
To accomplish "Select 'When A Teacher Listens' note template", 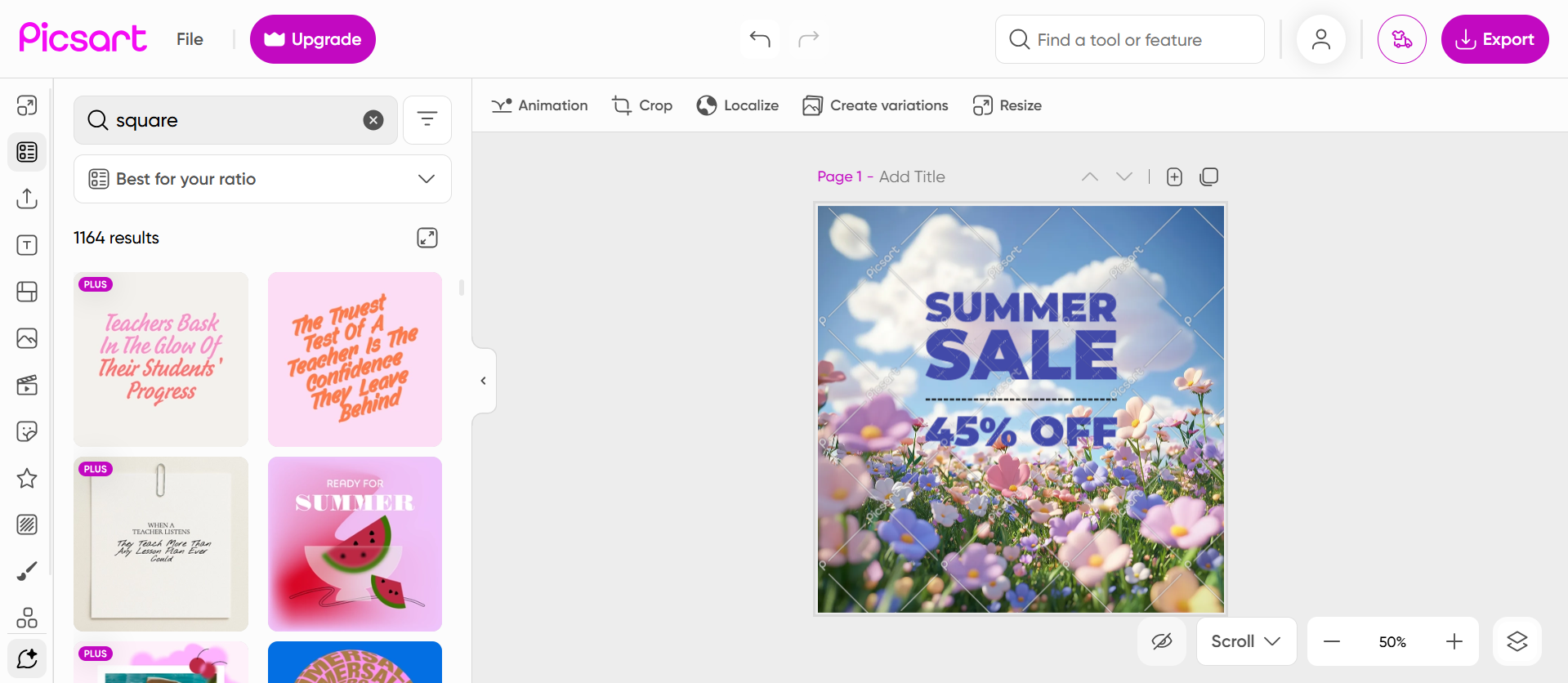I will click(161, 544).
